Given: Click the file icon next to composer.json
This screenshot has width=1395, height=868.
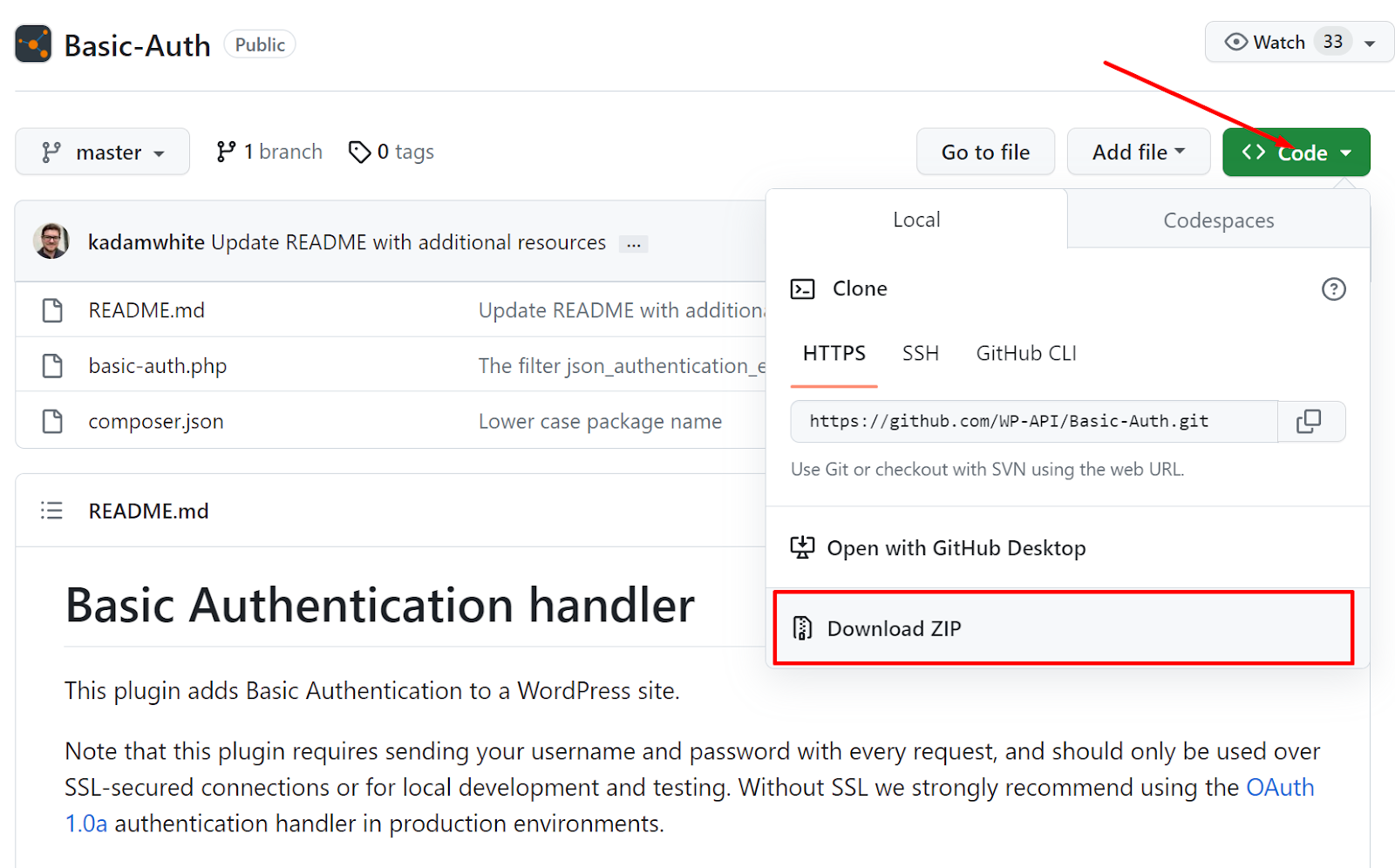Looking at the screenshot, I should coord(52,421).
